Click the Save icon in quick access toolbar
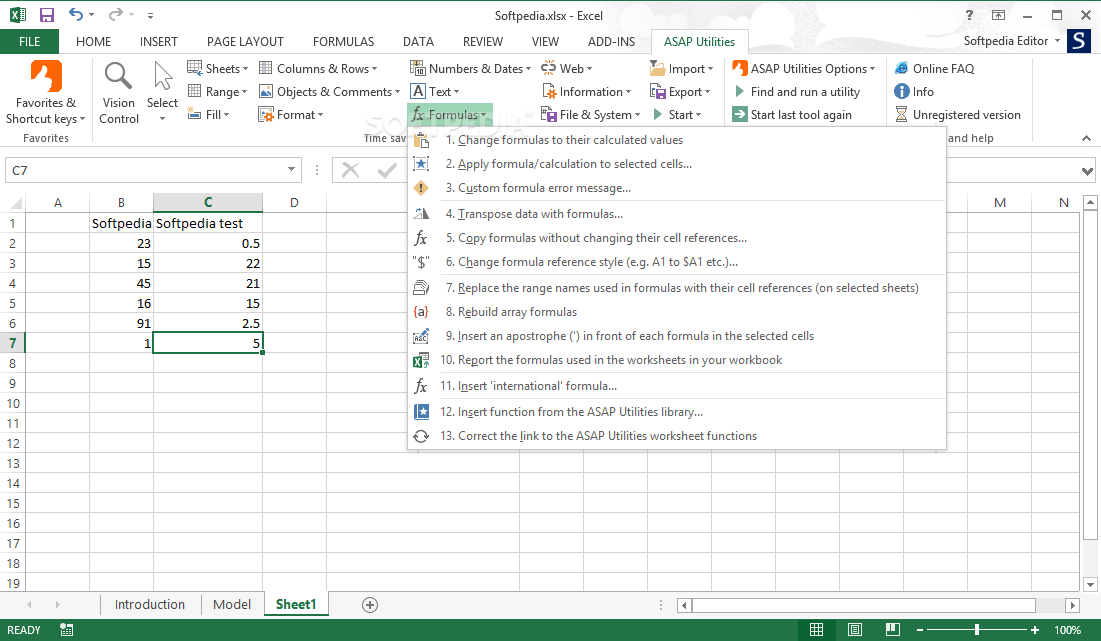The height and width of the screenshot is (641, 1101). 46,15
